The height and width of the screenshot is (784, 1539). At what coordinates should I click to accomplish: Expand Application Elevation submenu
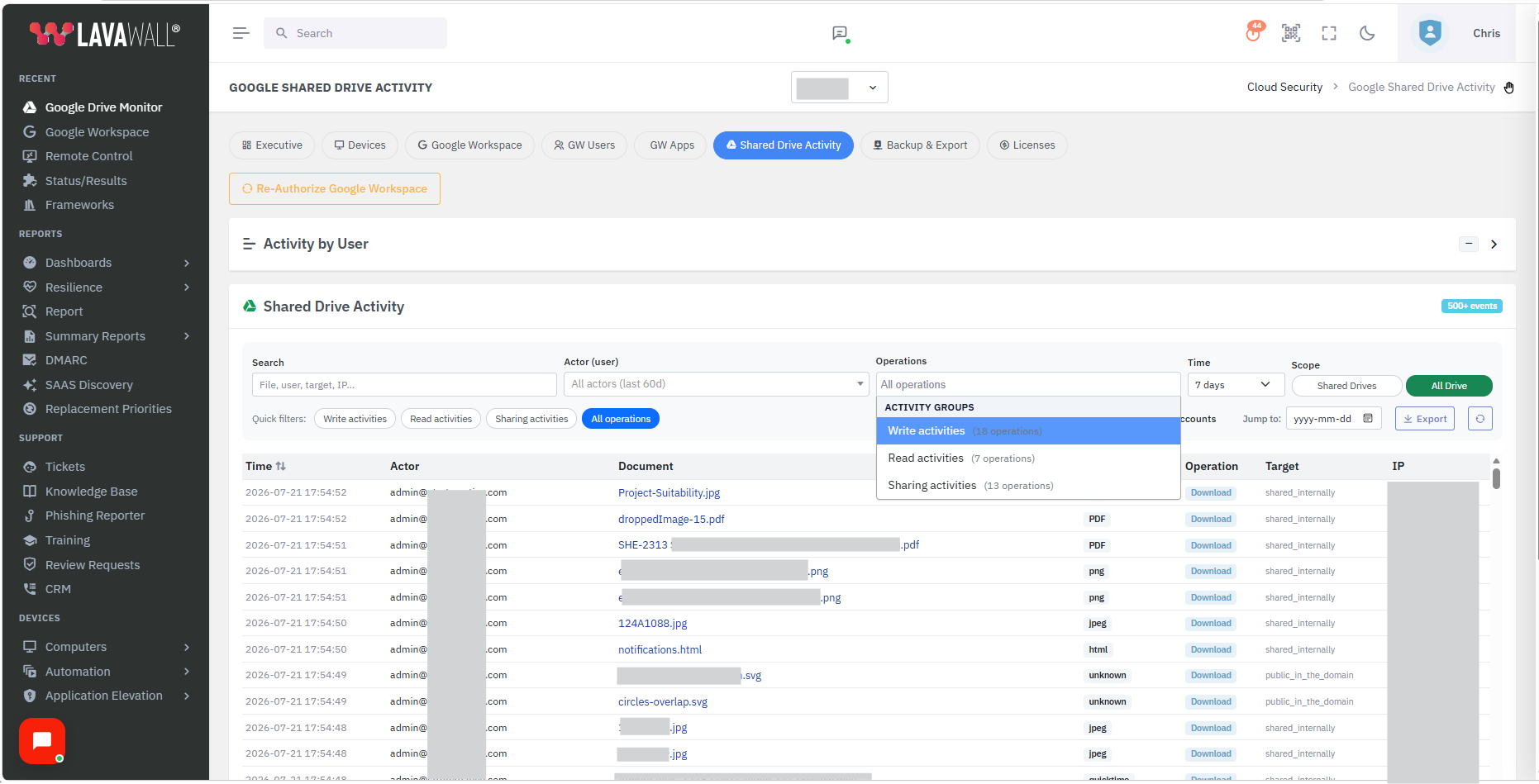[x=106, y=696]
